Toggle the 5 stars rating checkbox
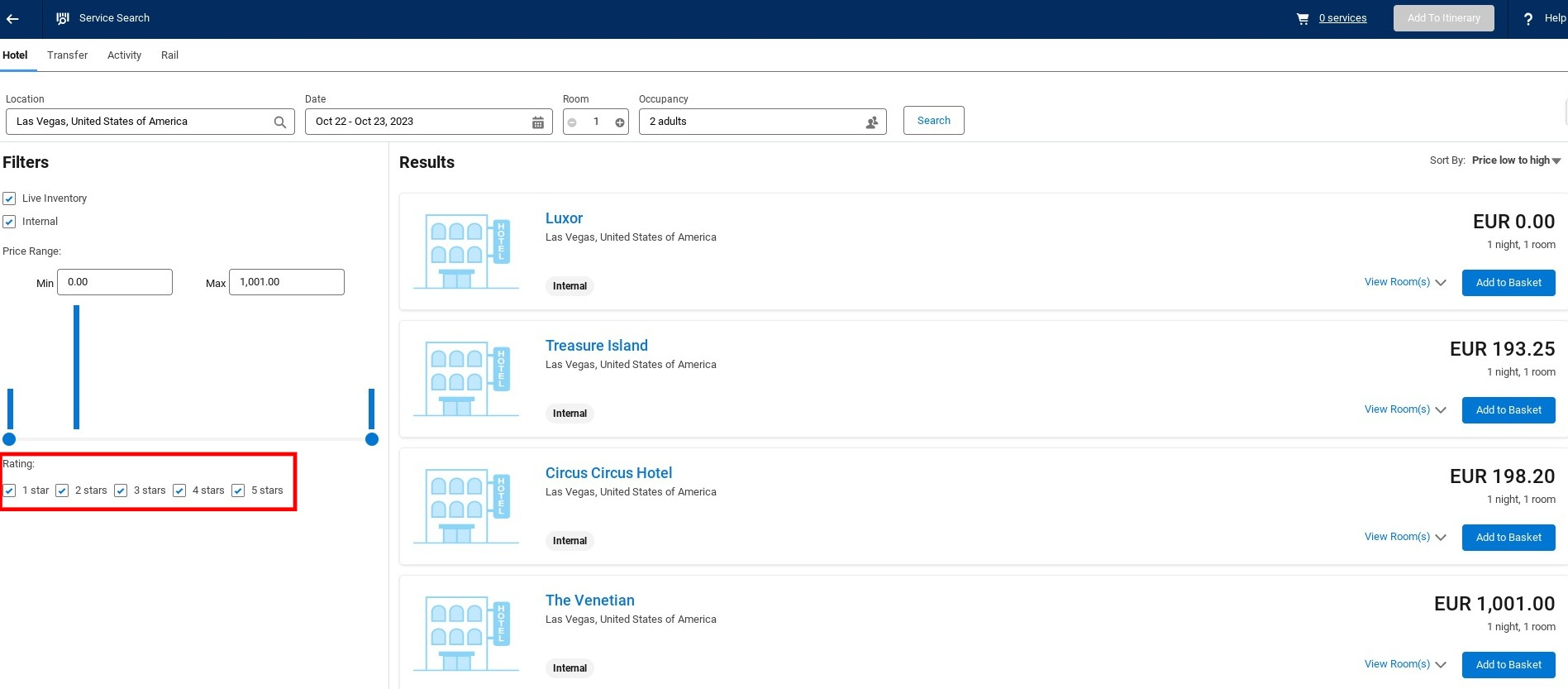The image size is (1568, 689). [x=238, y=490]
